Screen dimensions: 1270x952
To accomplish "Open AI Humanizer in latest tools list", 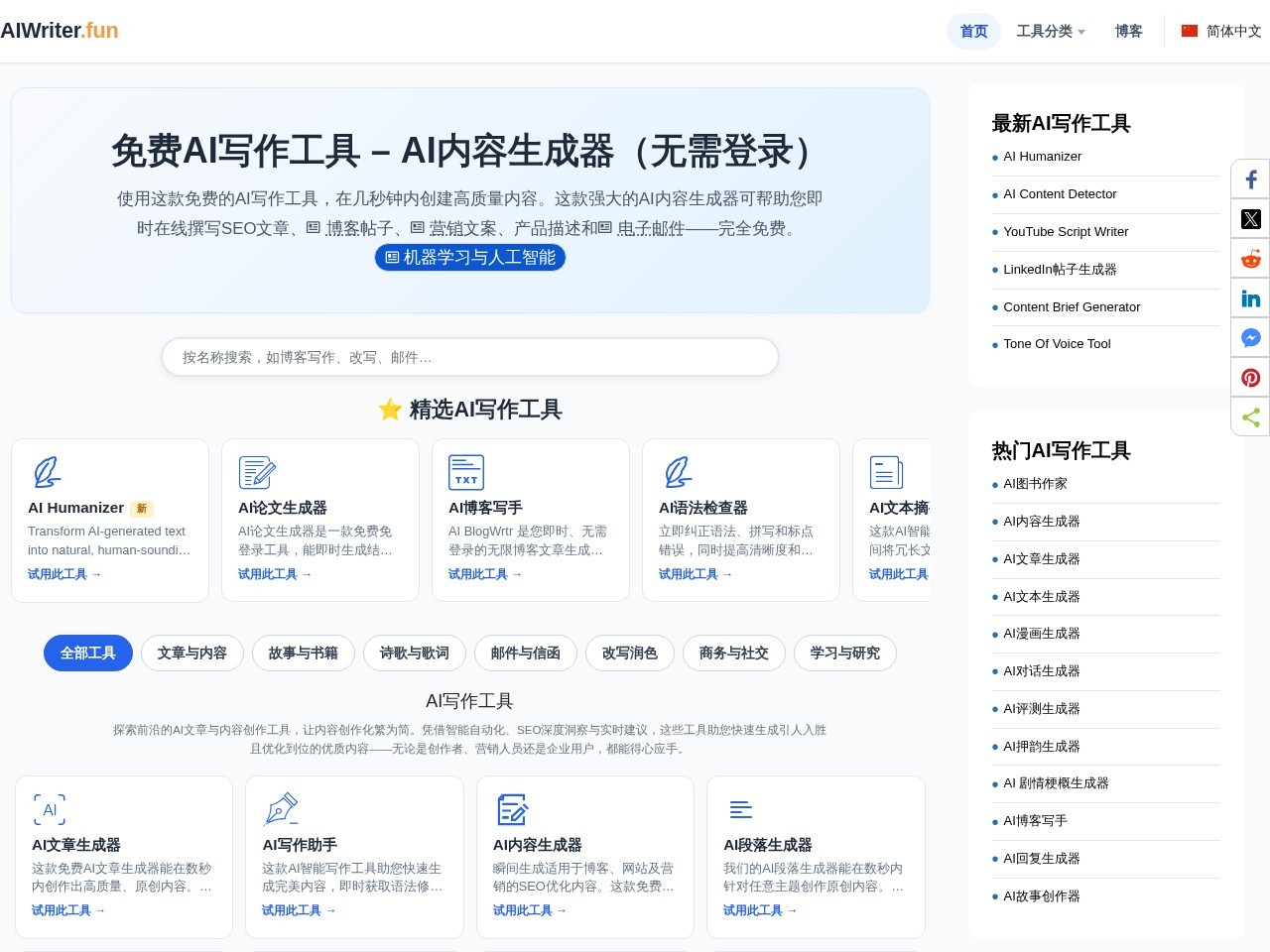I will [1042, 157].
